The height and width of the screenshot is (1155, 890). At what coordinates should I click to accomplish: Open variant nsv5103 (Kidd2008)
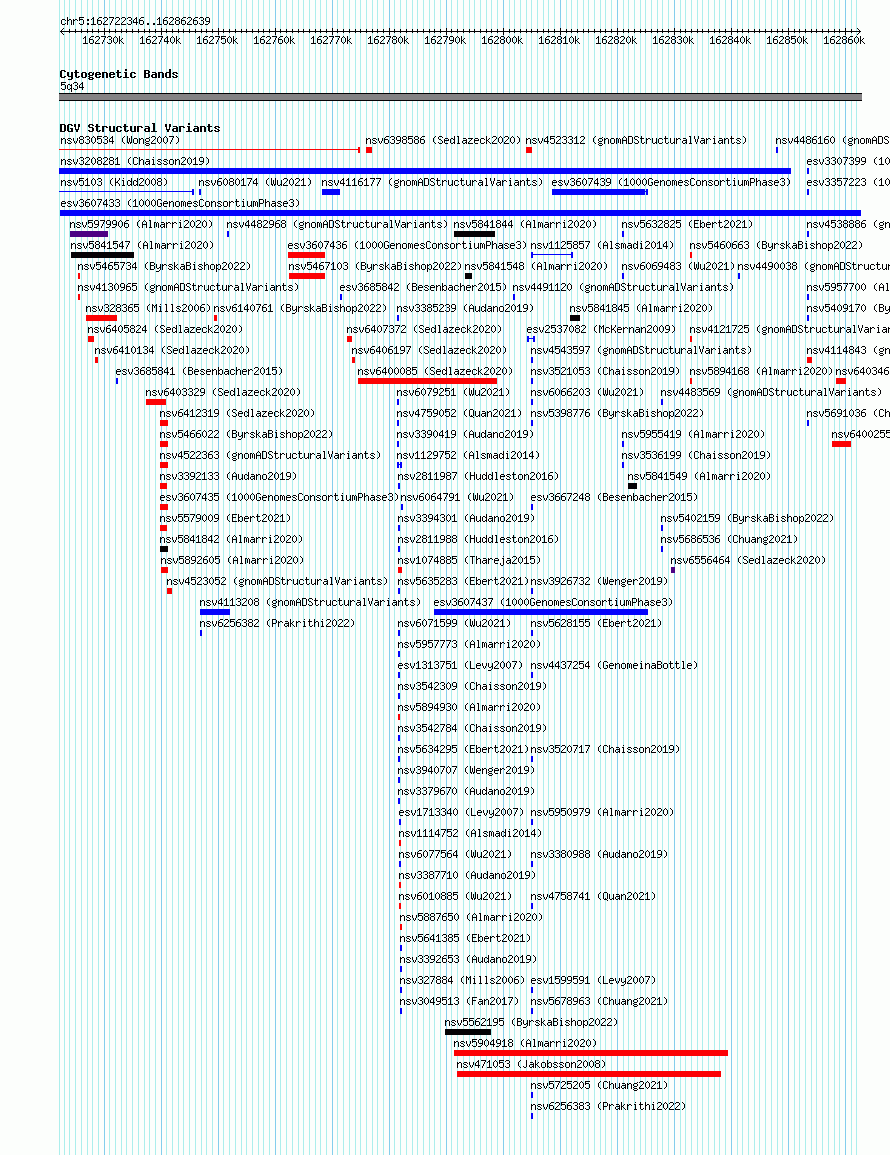point(114,182)
